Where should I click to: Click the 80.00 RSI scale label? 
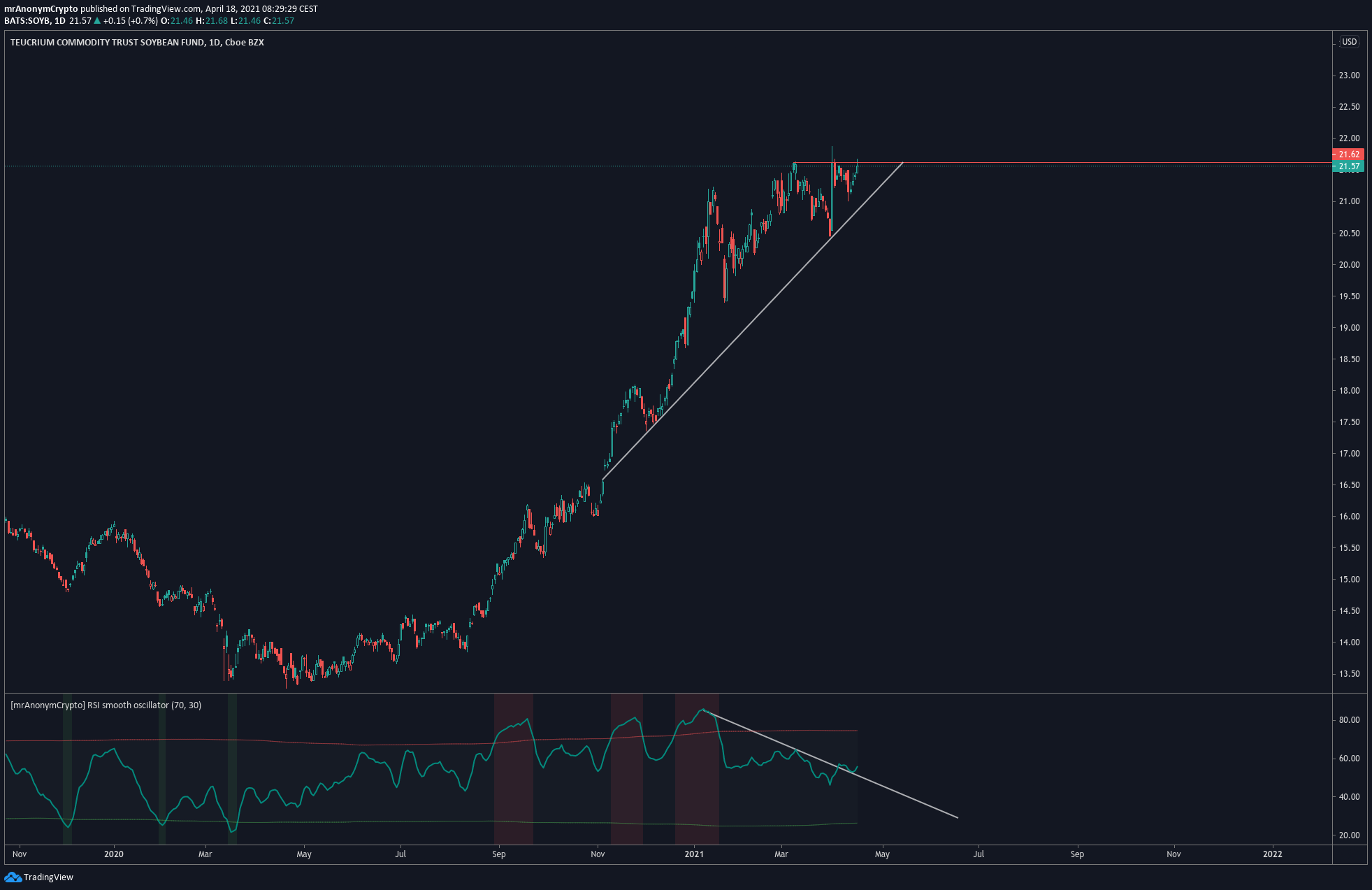point(1349,720)
